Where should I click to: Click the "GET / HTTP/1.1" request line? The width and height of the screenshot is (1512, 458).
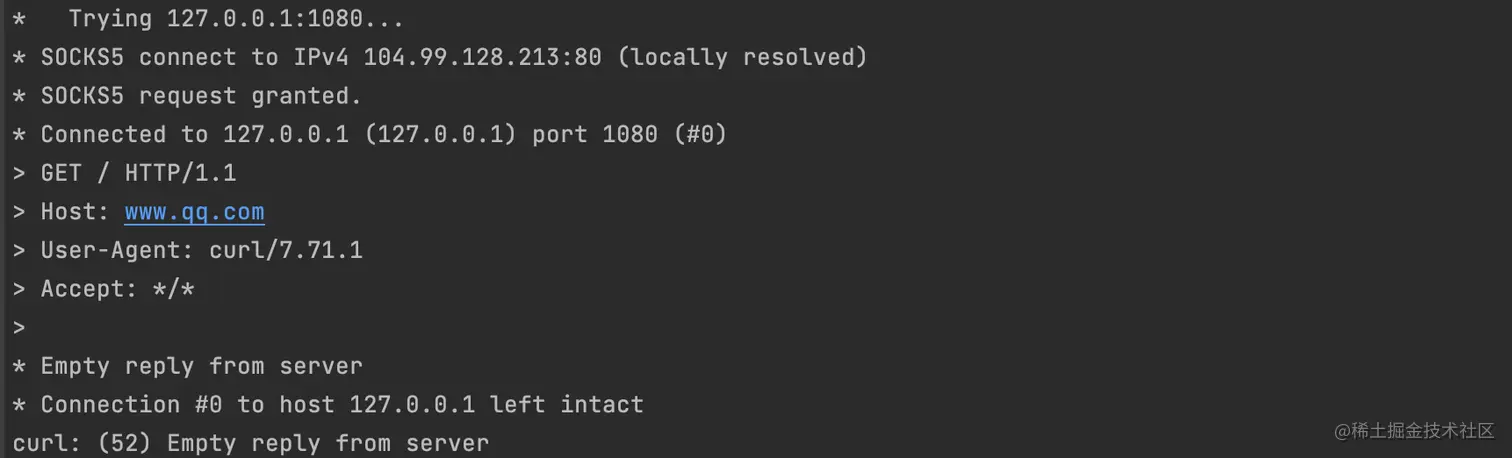(x=138, y=173)
